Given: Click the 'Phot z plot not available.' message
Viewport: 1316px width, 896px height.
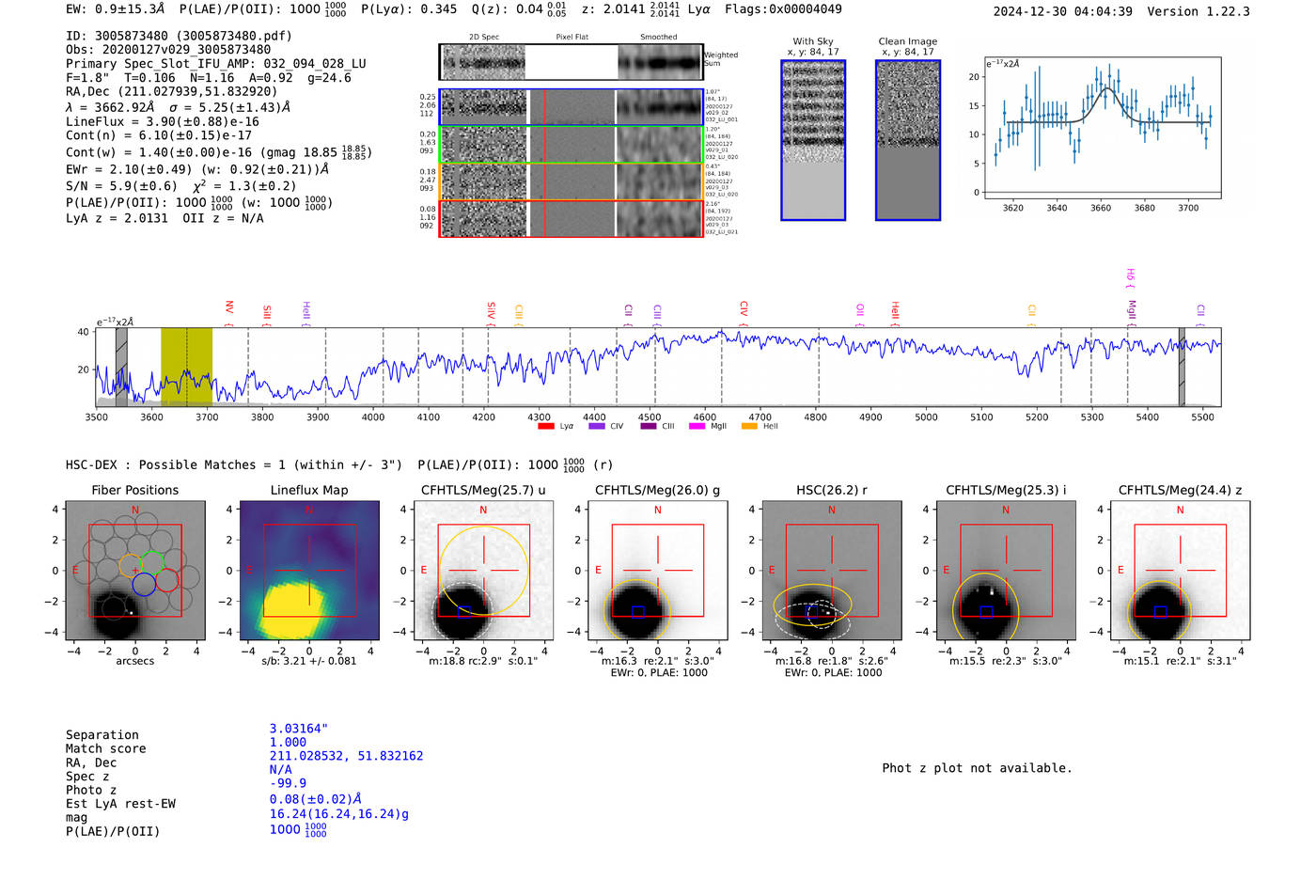Looking at the screenshot, I should (977, 768).
